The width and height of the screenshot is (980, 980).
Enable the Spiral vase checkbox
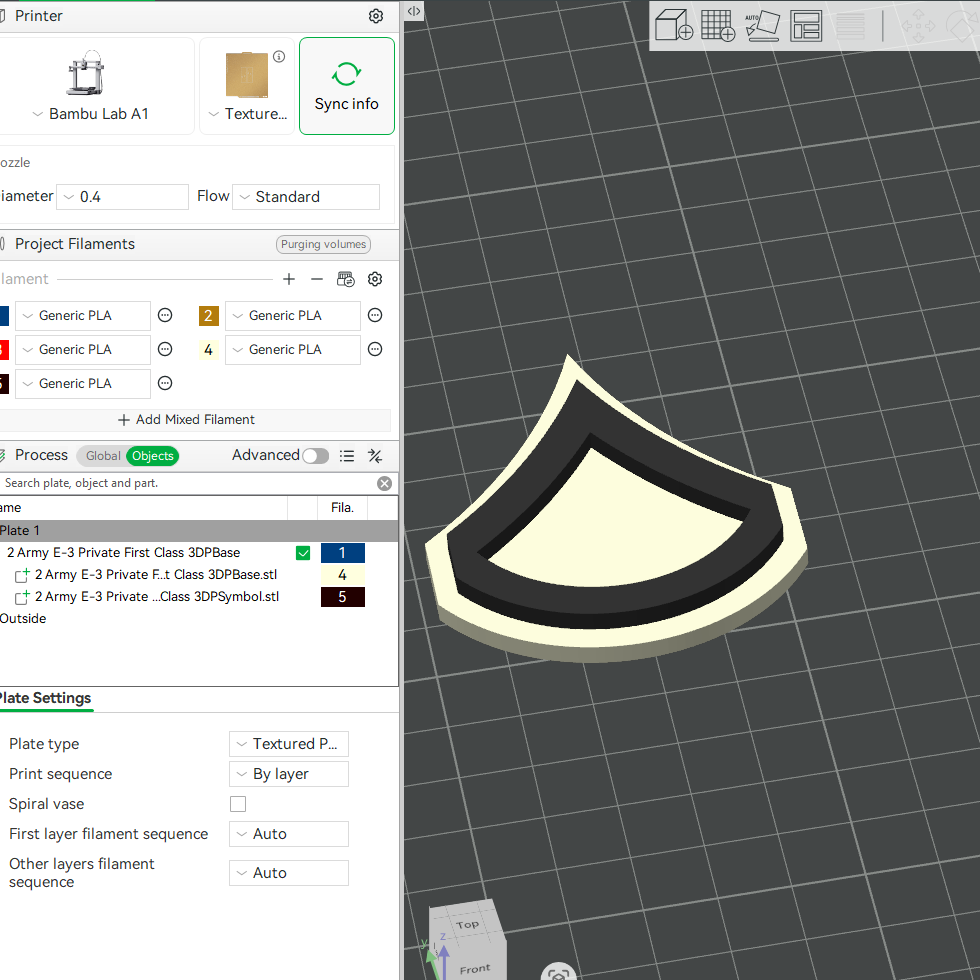pyautogui.click(x=238, y=804)
